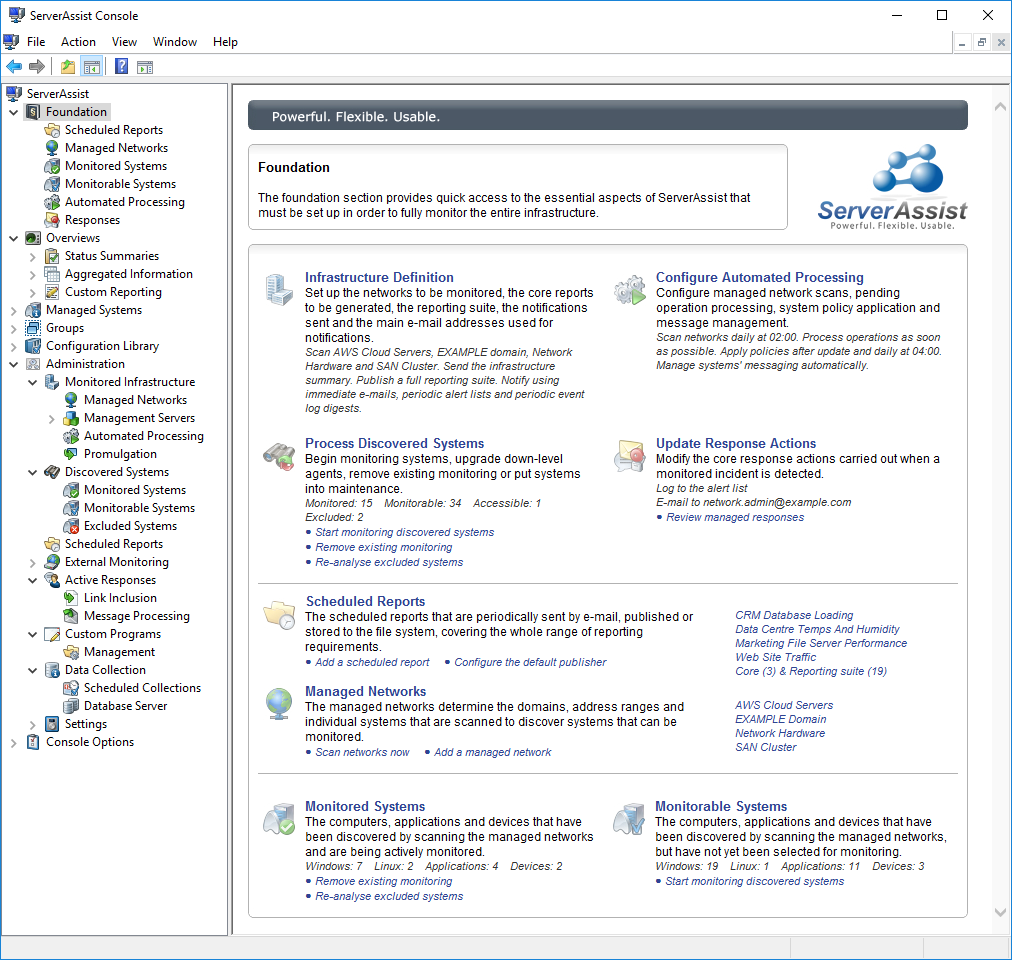Open the Help toolbar icon with question mark
Screen dimensions: 1012x960
coord(121,66)
